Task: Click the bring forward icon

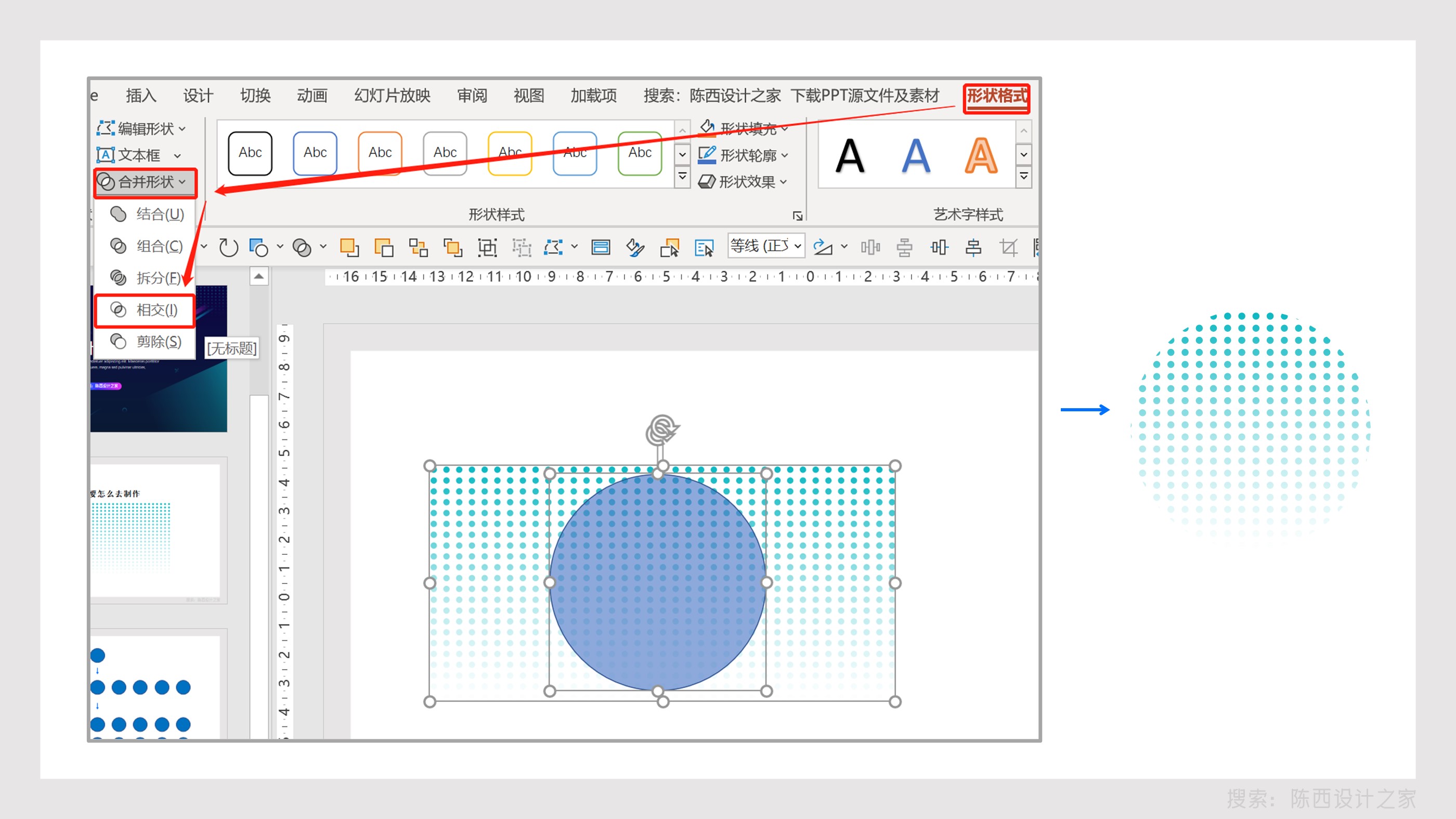Action: click(349, 248)
